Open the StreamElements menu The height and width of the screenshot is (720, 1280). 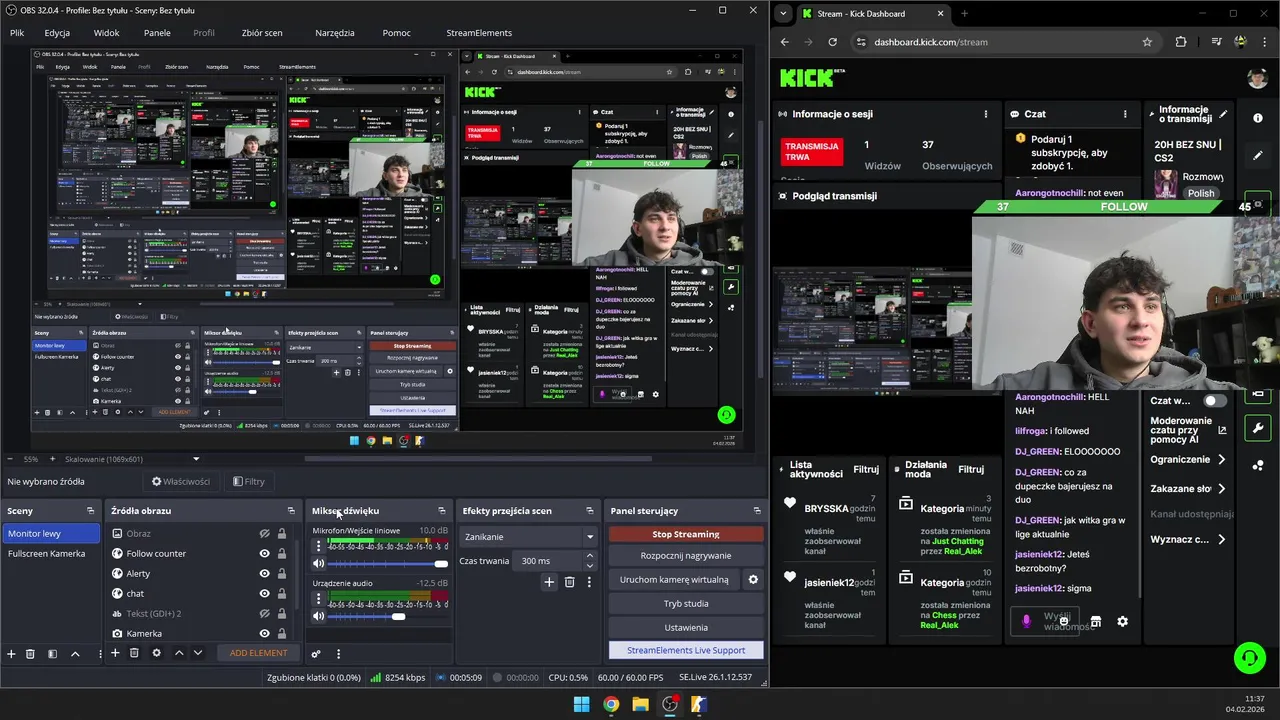[x=479, y=33]
